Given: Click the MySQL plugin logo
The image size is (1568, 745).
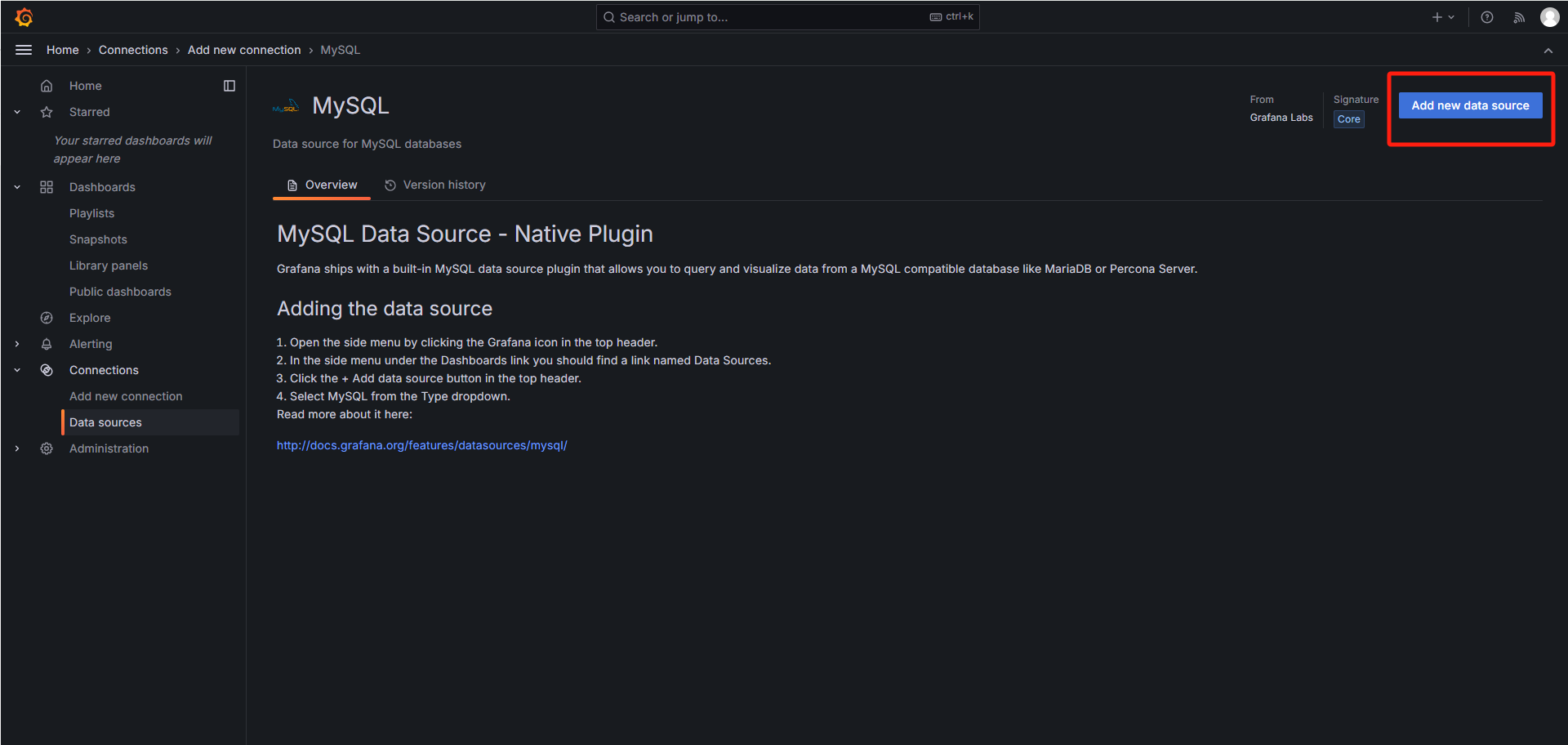Looking at the screenshot, I should [x=286, y=106].
